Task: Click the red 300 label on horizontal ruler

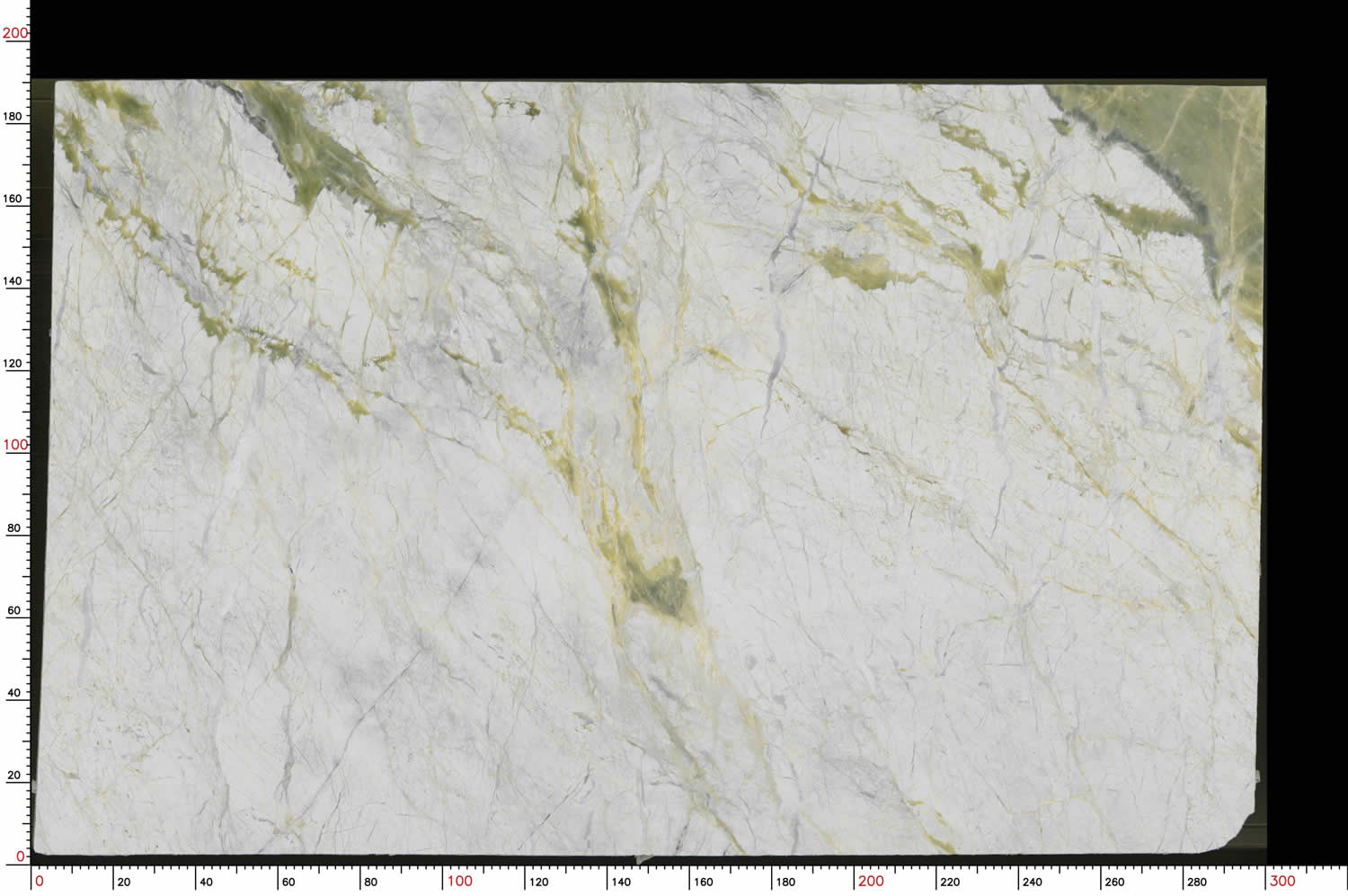Action: pos(1282,881)
